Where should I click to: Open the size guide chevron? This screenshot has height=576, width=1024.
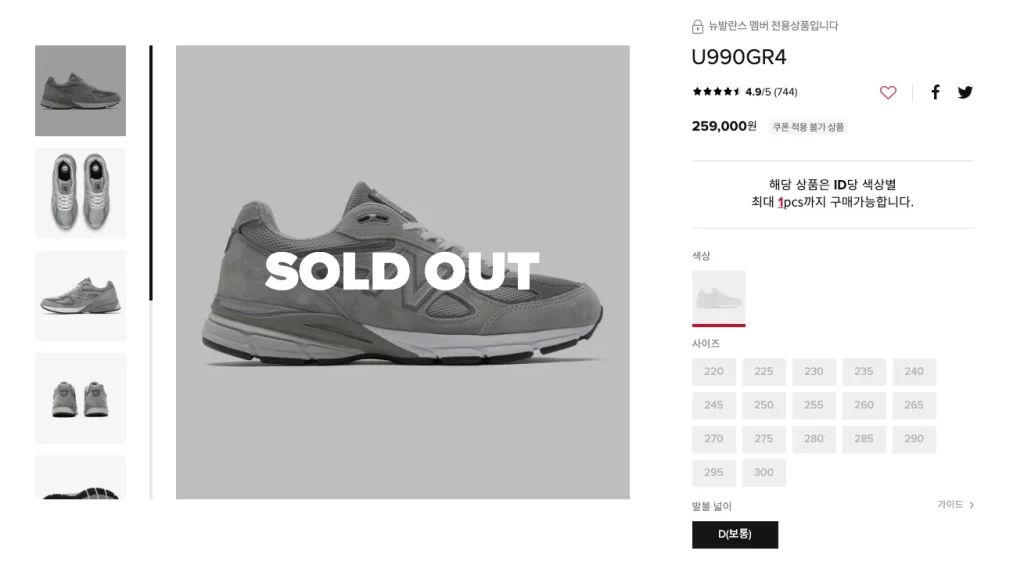[971, 505]
